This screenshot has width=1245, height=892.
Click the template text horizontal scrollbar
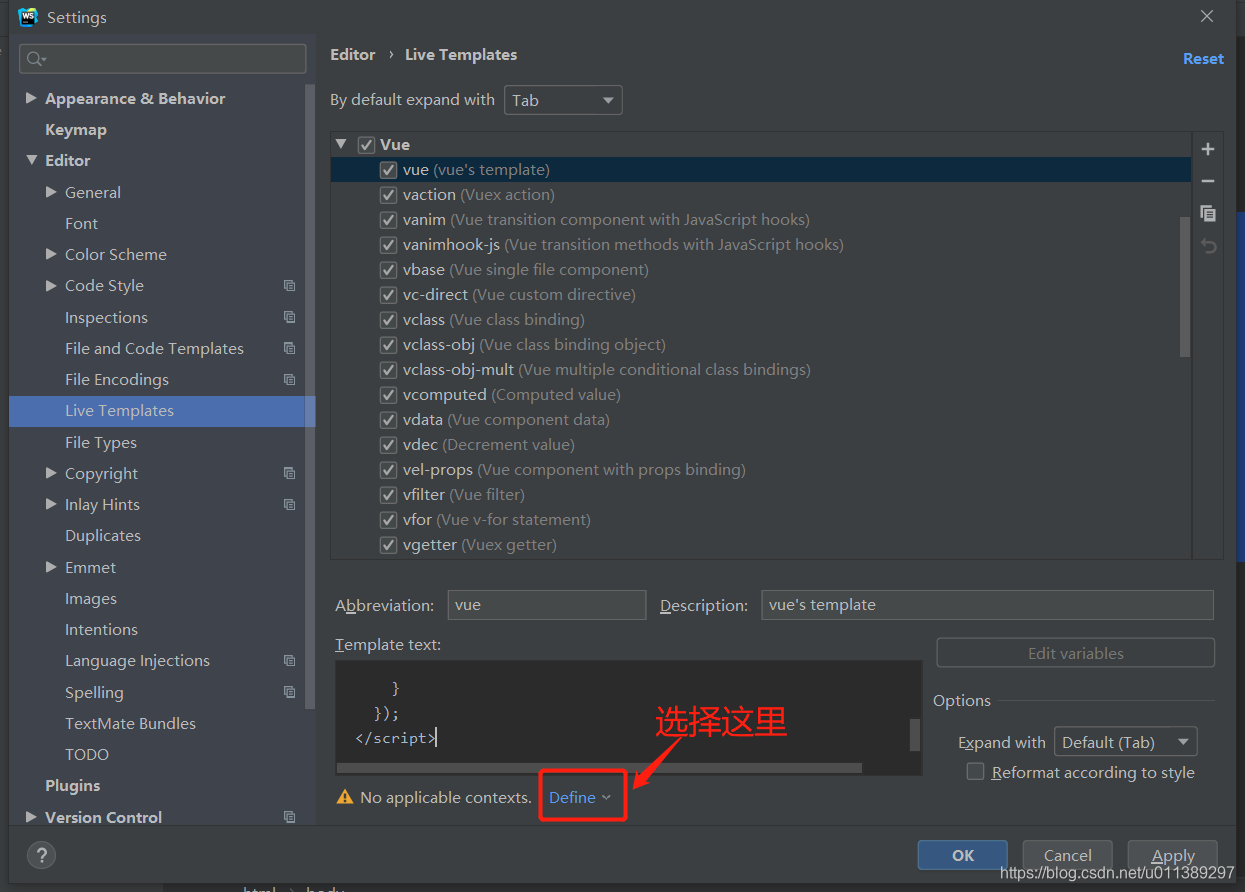point(599,768)
